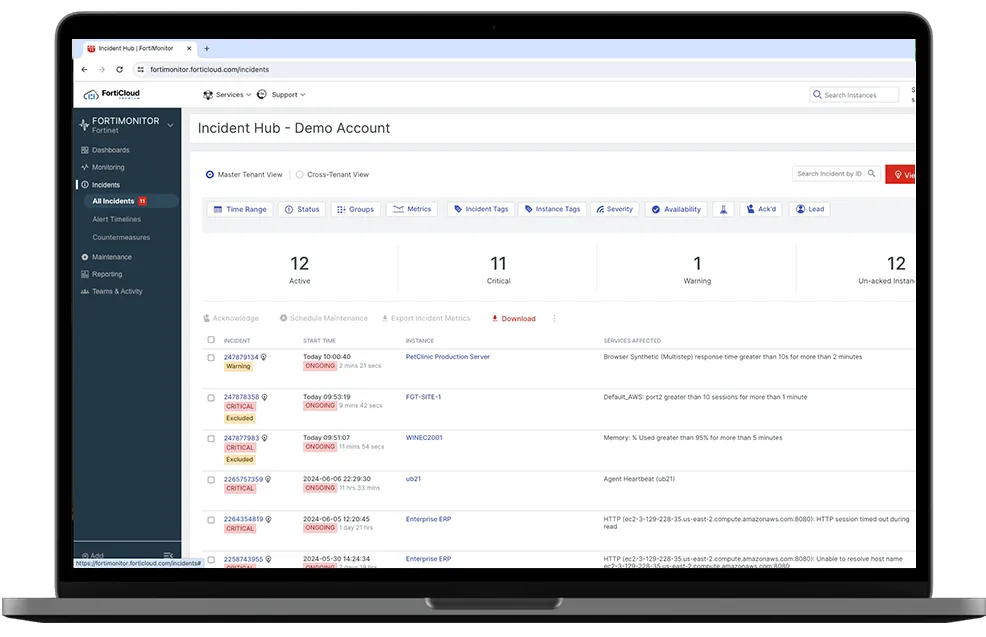Click the pin icon beside incident 2264354819
This screenshot has width=986, height=637.
[269, 519]
